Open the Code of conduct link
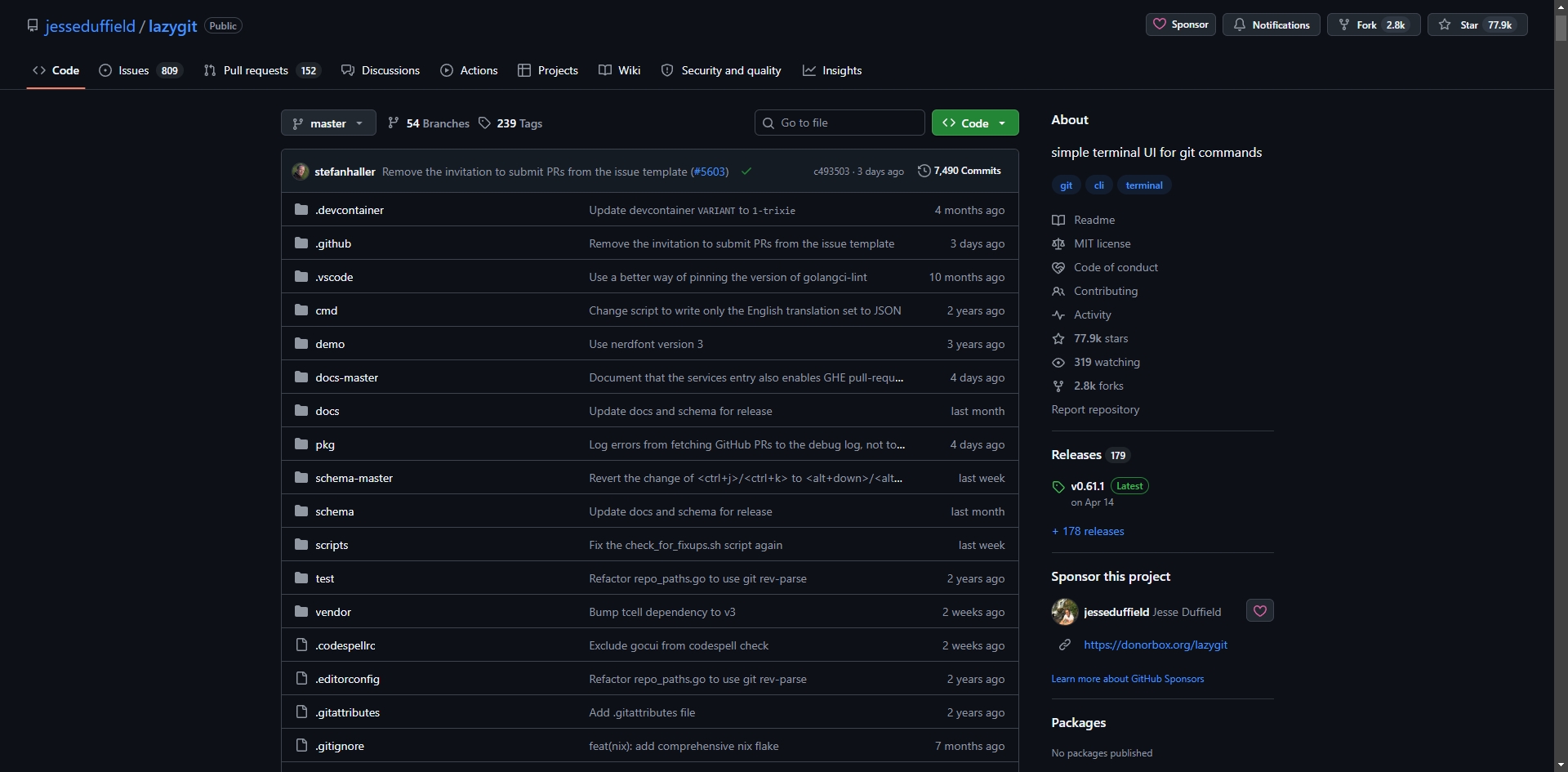This screenshot has height=772, width=1568. 1116,268
